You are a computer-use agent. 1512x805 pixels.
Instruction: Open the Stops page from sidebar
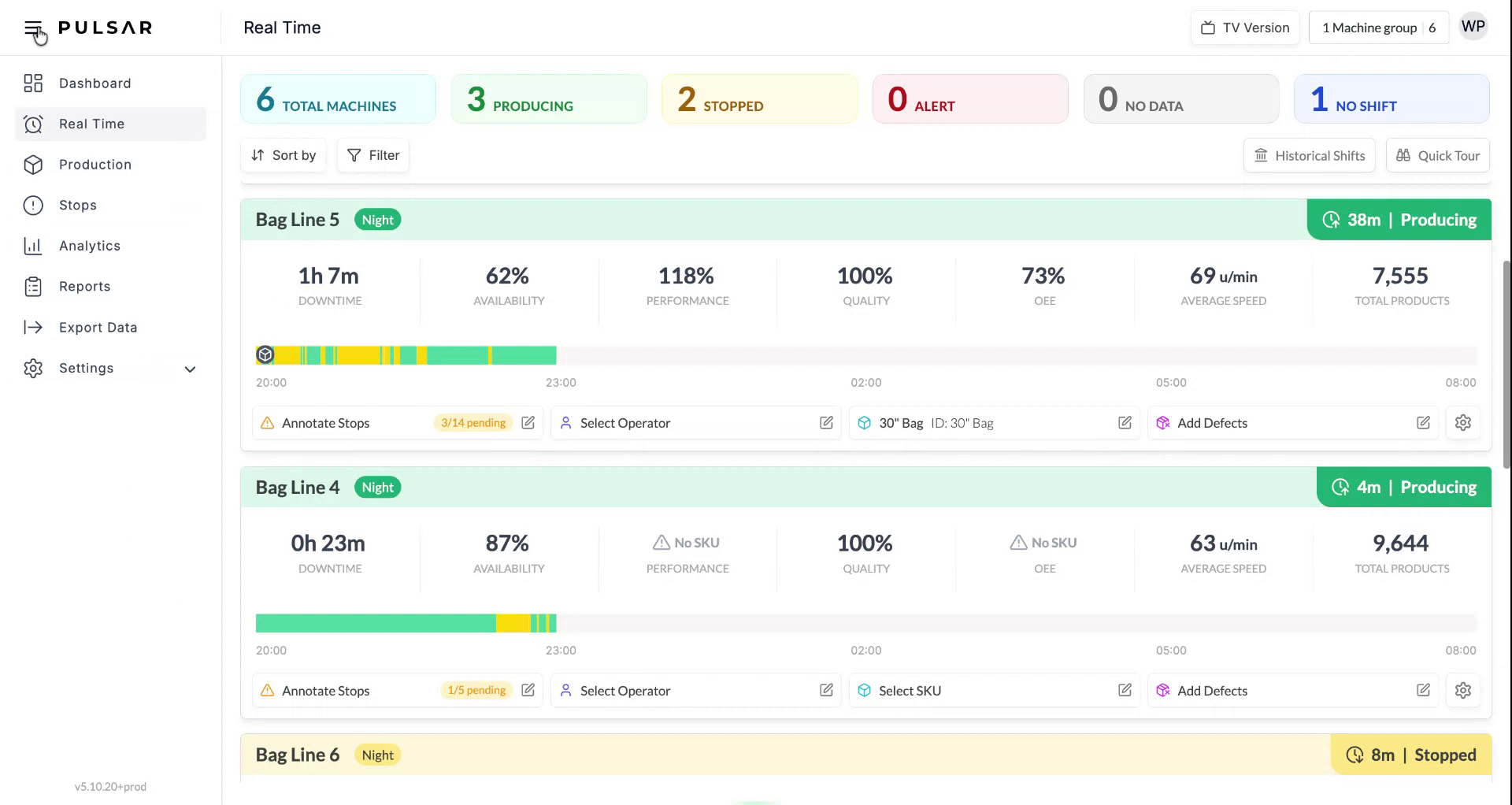point(77,206)
